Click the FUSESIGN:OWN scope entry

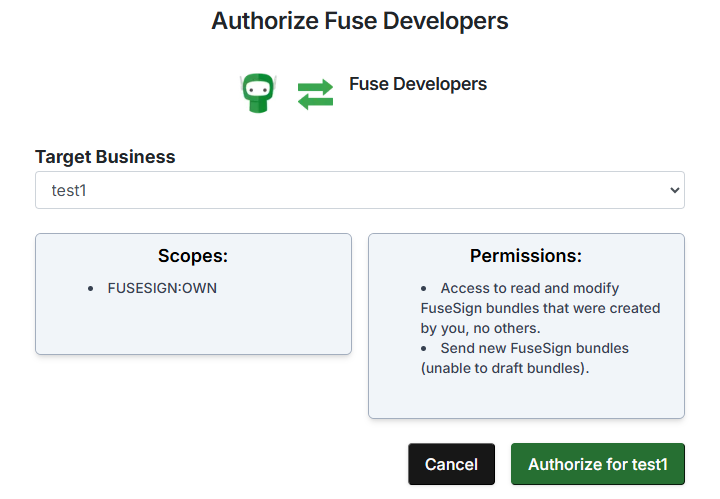pos(162,288)
